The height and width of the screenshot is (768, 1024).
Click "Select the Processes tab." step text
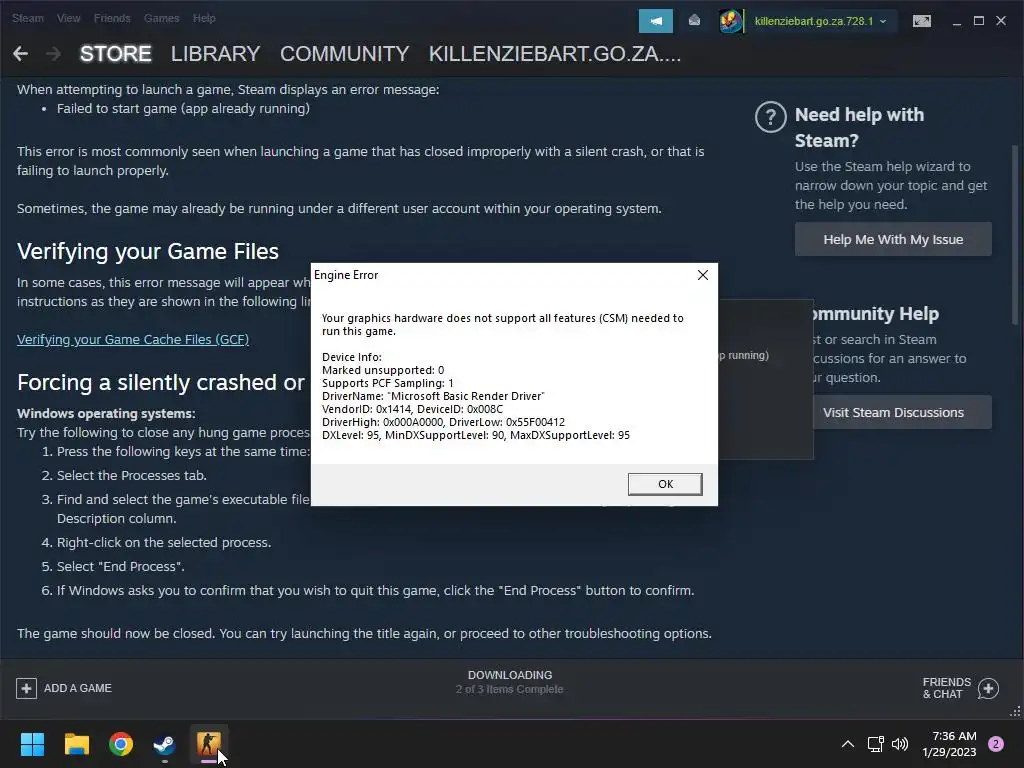click(131, 475)
